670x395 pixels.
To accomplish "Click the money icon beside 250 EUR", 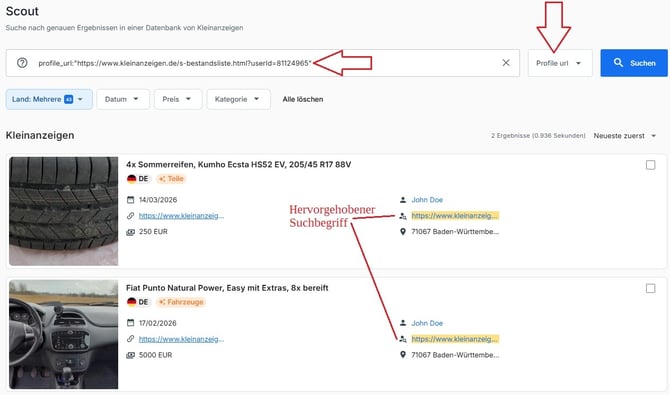I will (x=130, y=232).
